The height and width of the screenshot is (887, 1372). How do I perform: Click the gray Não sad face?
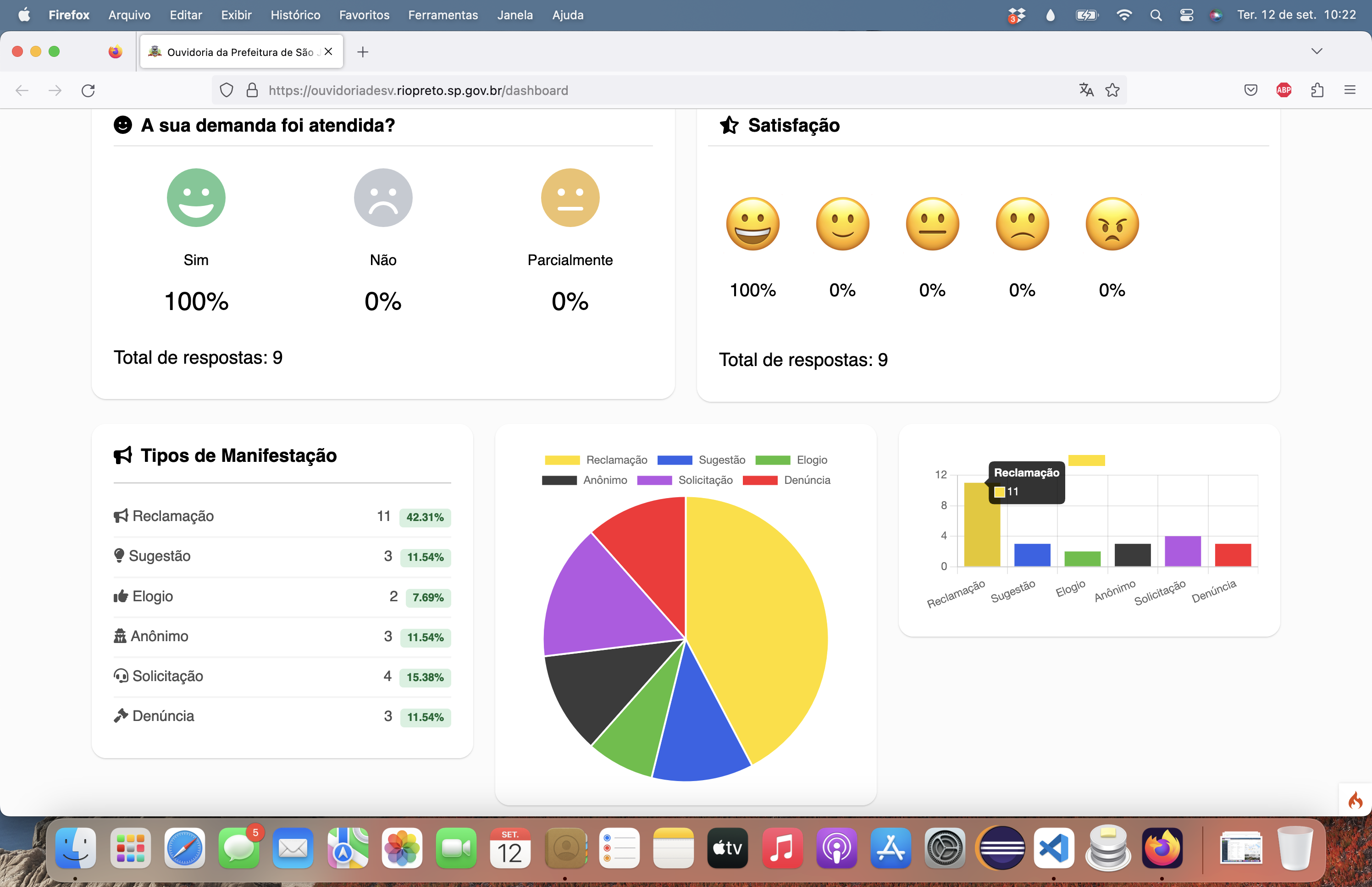tap(383, 198)
